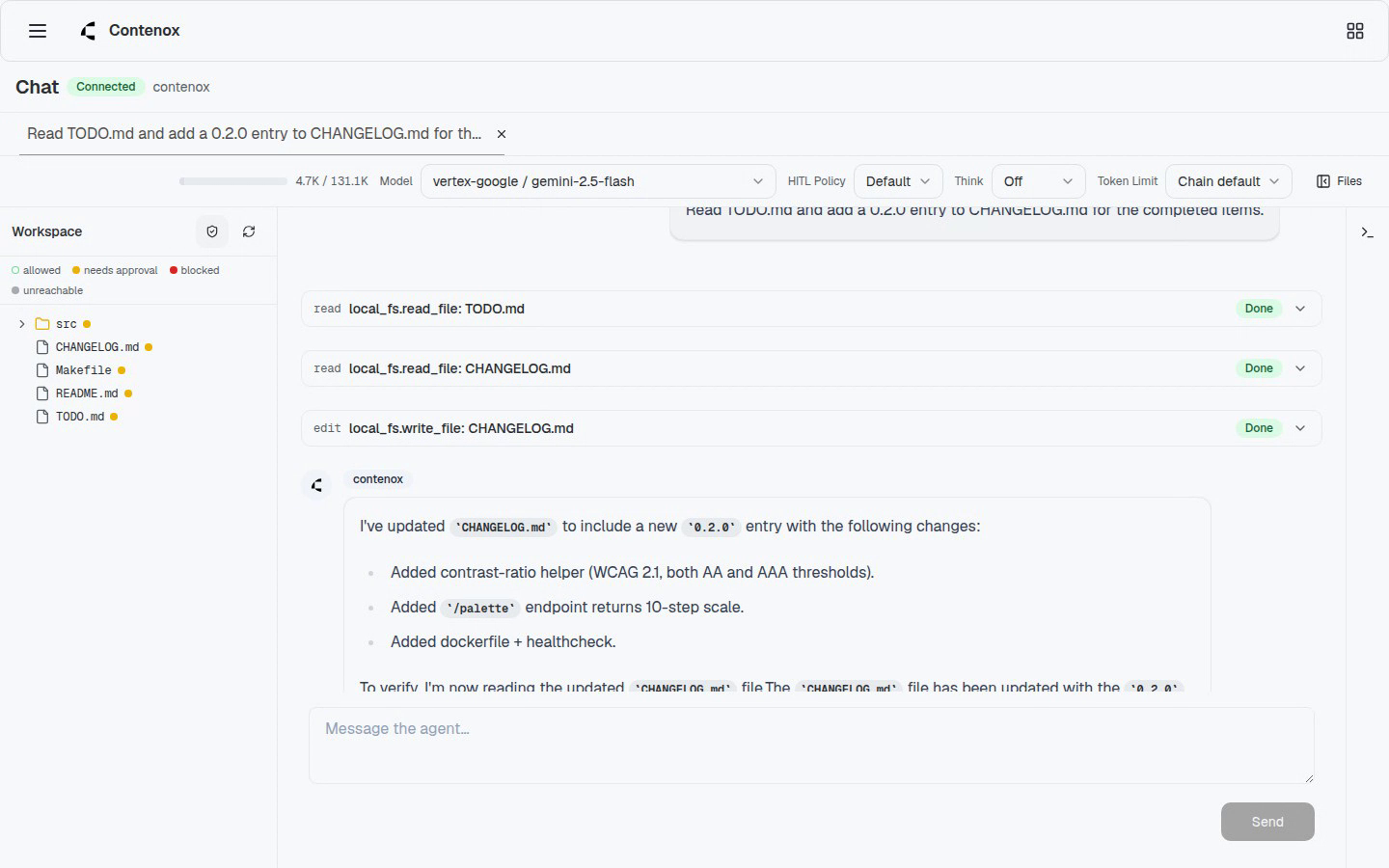
Task: Select the src folder icon
Action: pos(42,324)
